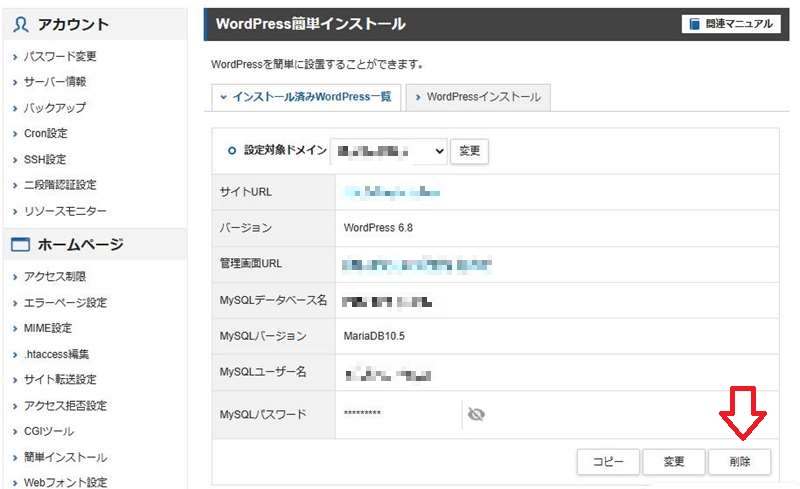
Task: Open アクセス制限 in the sidebar
Action: (55, 277)
